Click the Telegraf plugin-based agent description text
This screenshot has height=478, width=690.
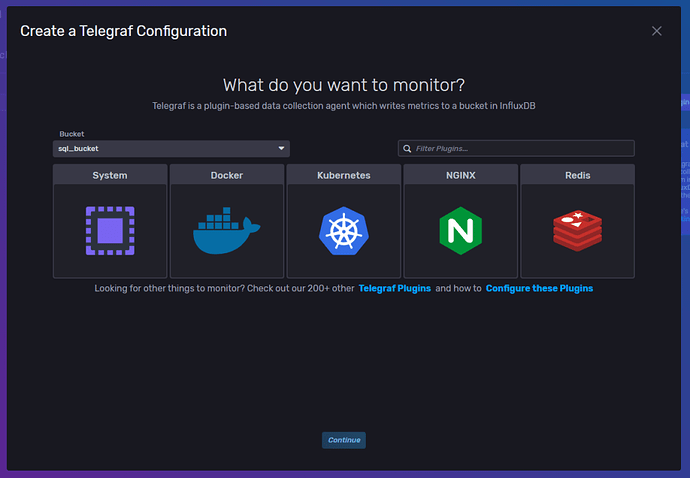coord(344,106)
